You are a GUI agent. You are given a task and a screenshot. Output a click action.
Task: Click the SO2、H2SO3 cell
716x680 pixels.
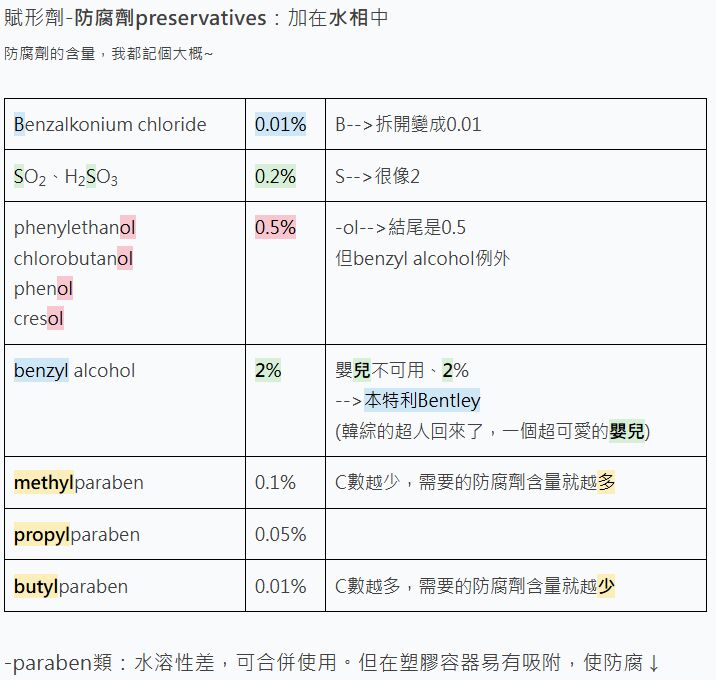(66, 178)
